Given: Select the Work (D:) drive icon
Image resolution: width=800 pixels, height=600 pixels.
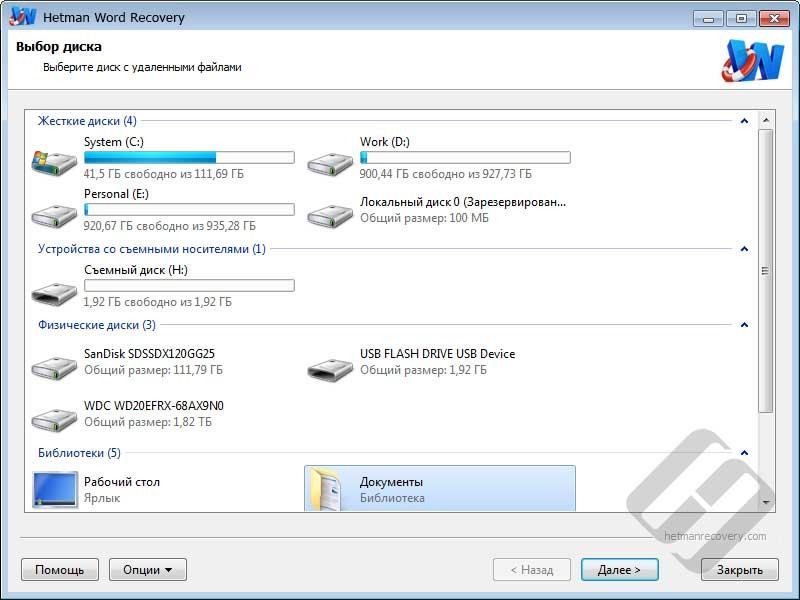Looking at the screenshot, I should (x=330, y=163).
